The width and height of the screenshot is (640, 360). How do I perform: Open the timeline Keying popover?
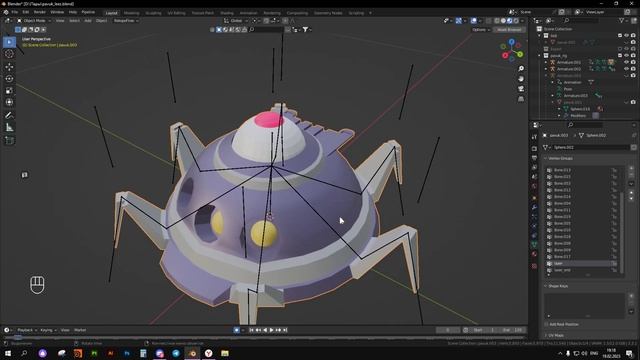pos(48,330)
